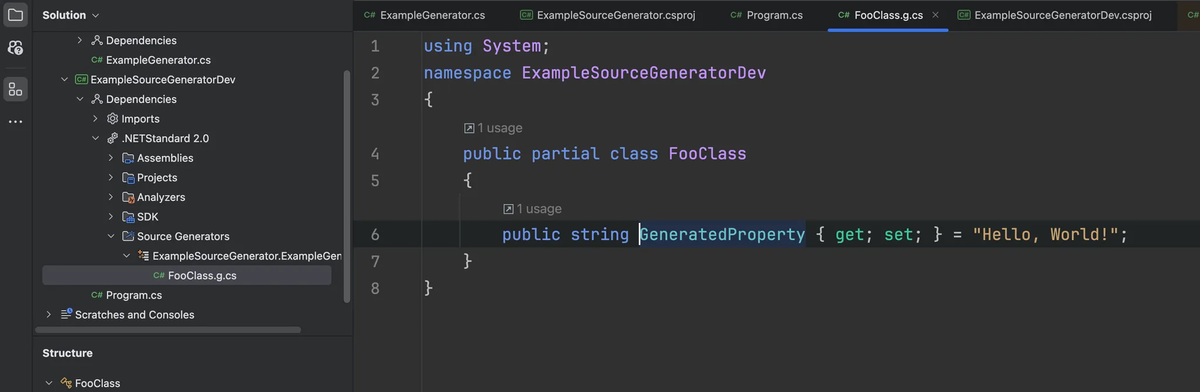Collapse the .NETStandard 2.0 node

[x=95, y=138]
